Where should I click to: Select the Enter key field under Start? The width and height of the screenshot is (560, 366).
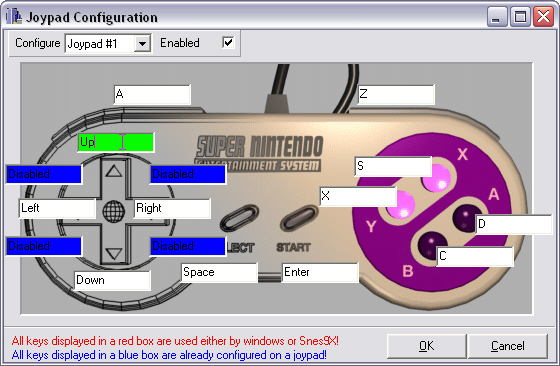coord(320,272)
